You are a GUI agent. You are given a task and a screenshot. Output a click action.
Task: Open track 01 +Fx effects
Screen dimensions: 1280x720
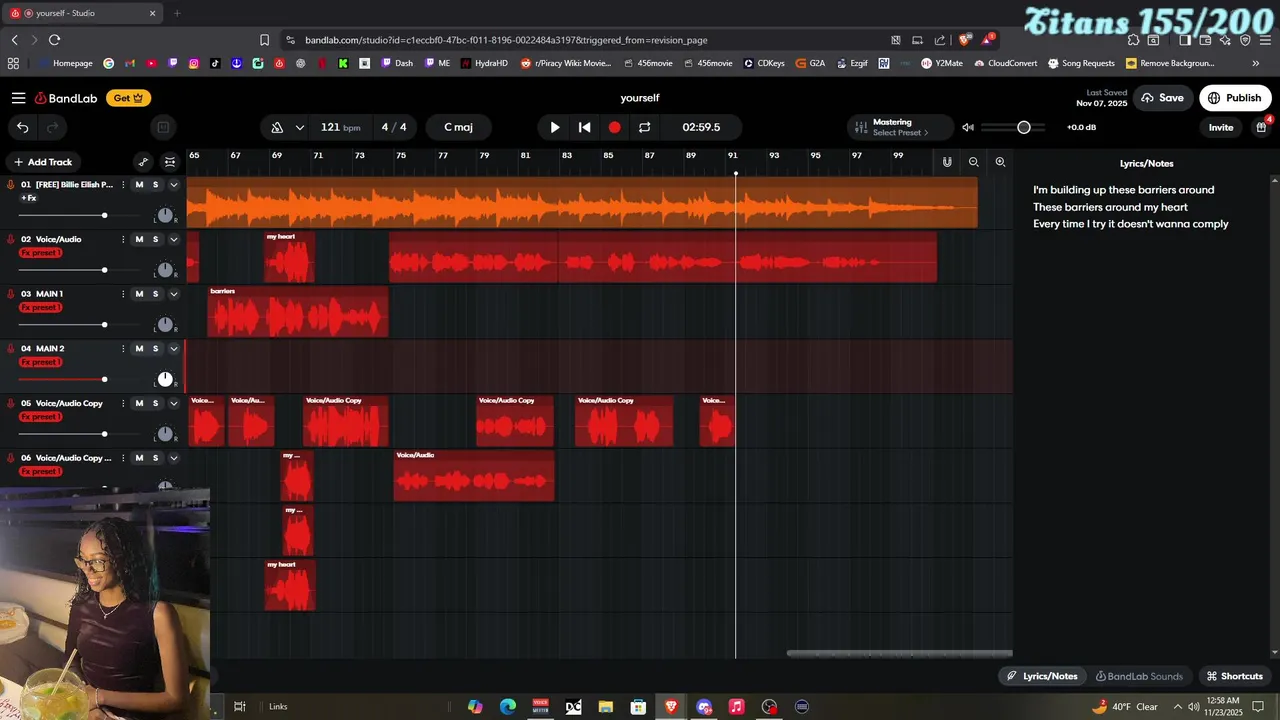pos(28,198)
